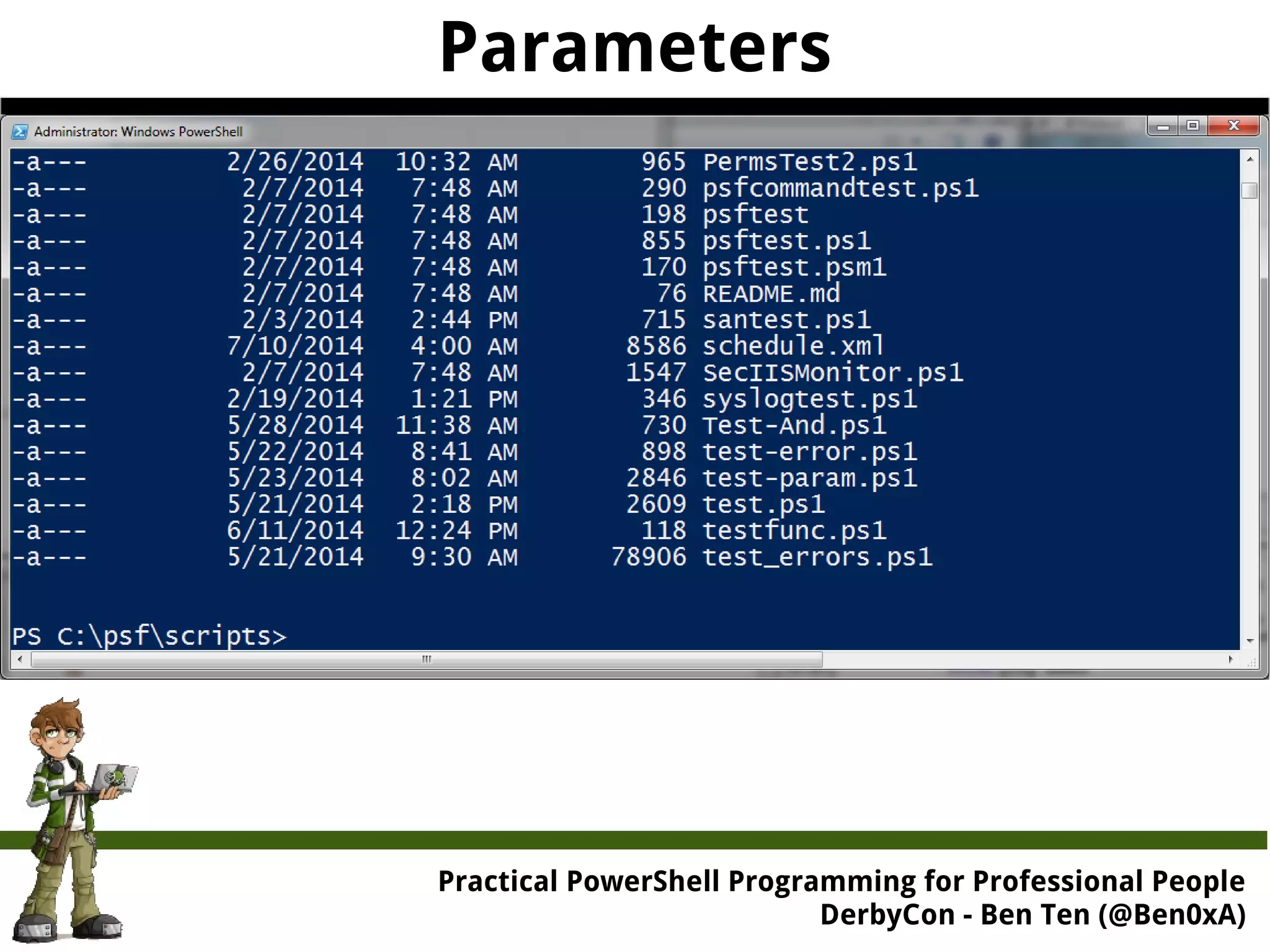Select the testfunc.ps1 file name
The height and width of the screenshot is (952, 1270).
794,531
